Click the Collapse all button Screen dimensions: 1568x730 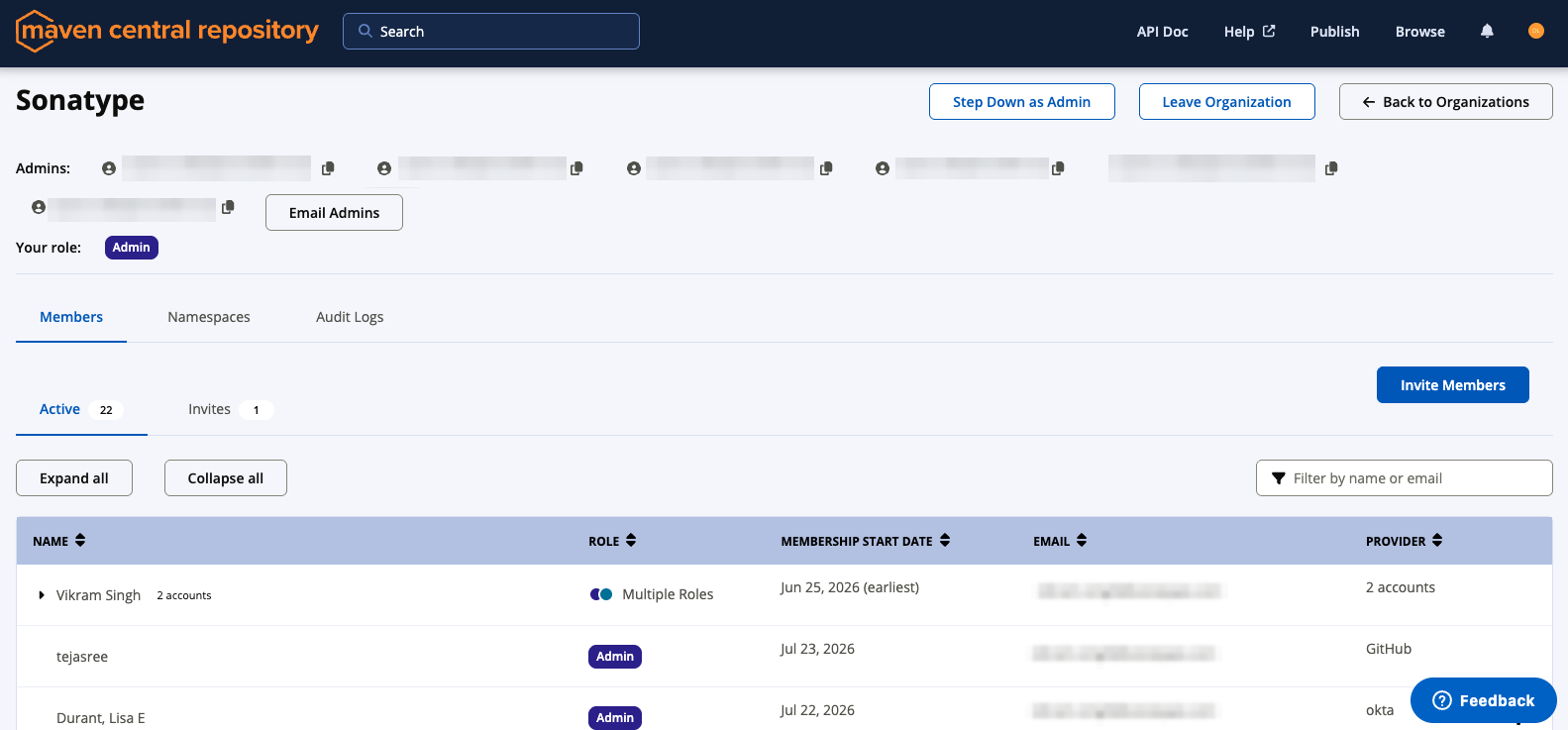coord(226,478)
